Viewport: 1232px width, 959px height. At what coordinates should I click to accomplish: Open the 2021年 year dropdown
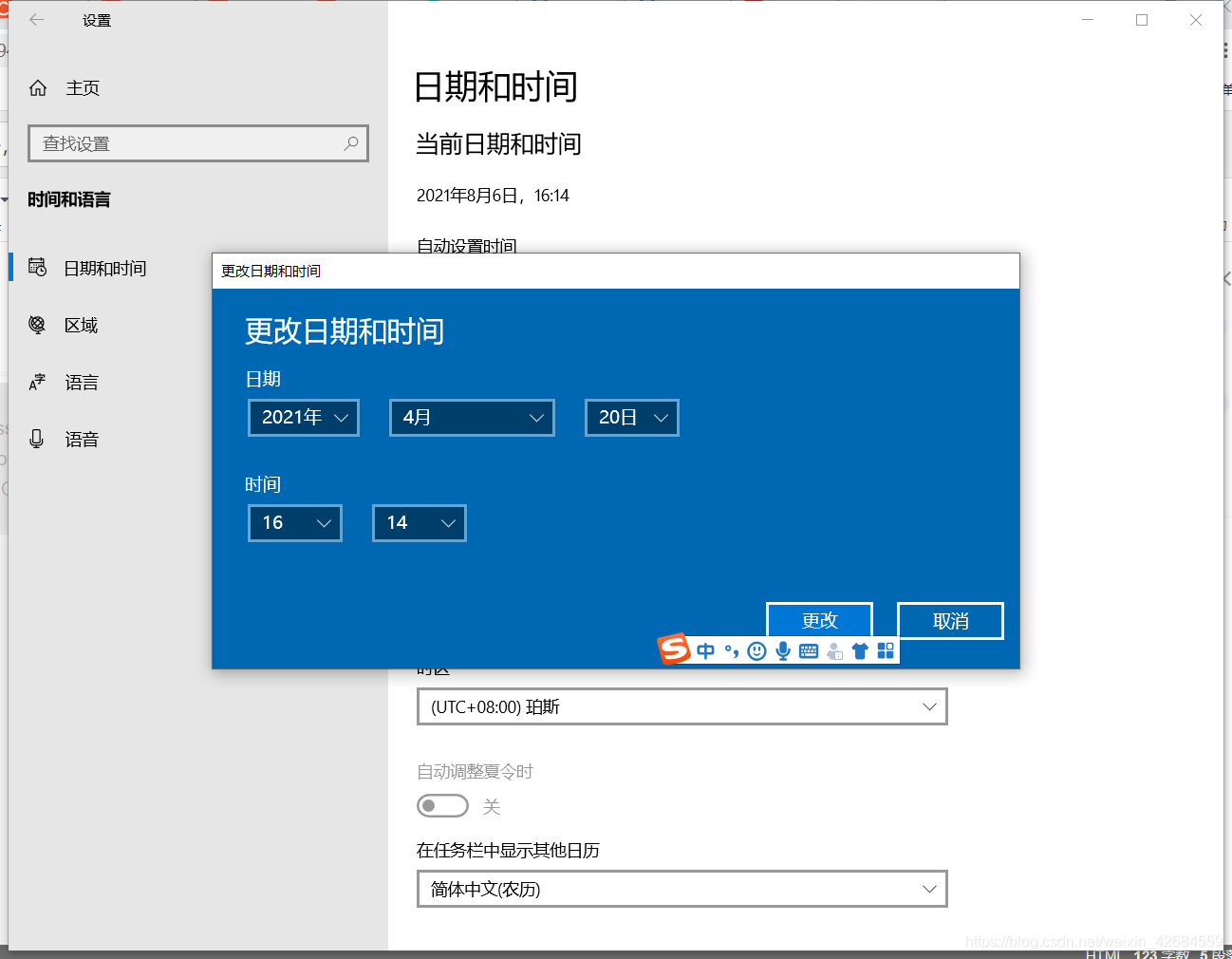(x=304, y=418)
